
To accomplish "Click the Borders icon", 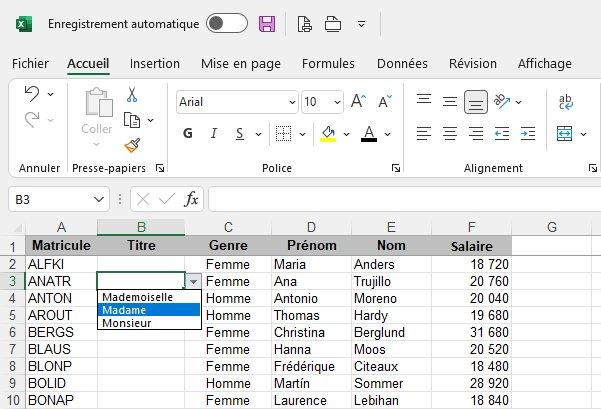I will tap(284, 134).
